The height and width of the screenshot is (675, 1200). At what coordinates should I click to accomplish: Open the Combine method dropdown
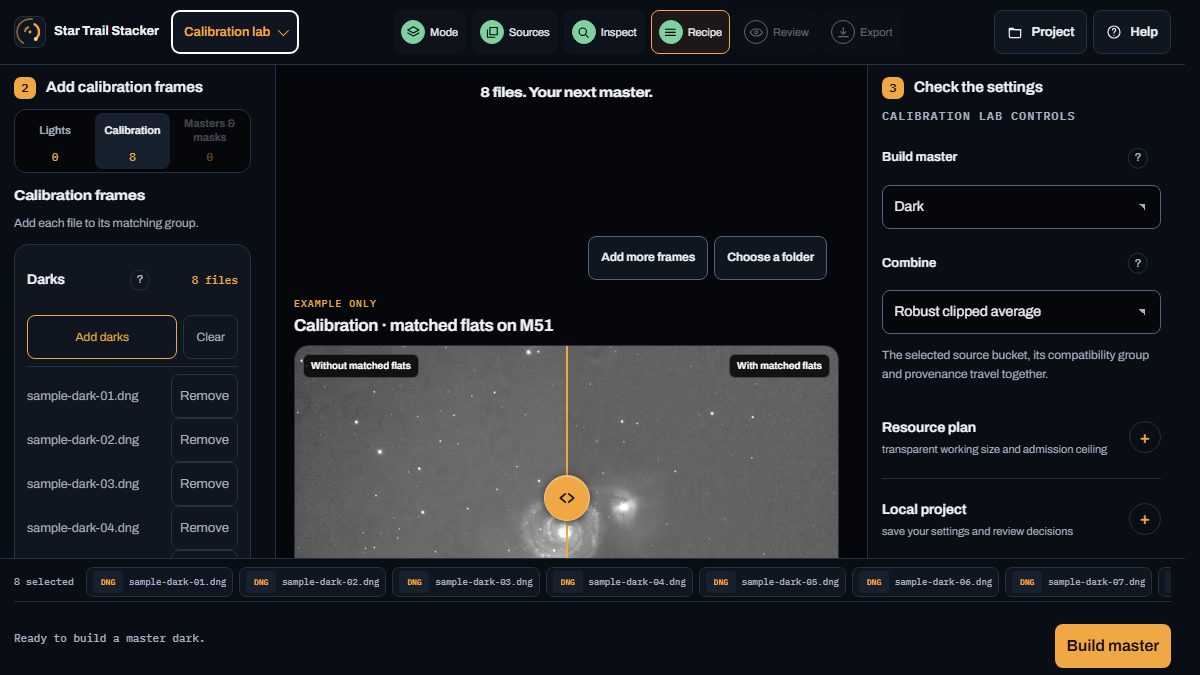click(1021, 312)
